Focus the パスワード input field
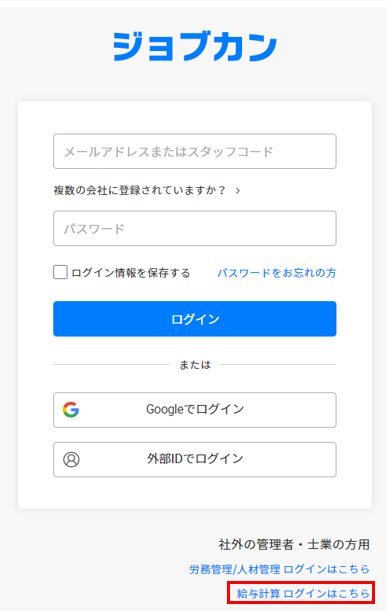This screenshot has height=615, width=387. [x=195, y=228]
